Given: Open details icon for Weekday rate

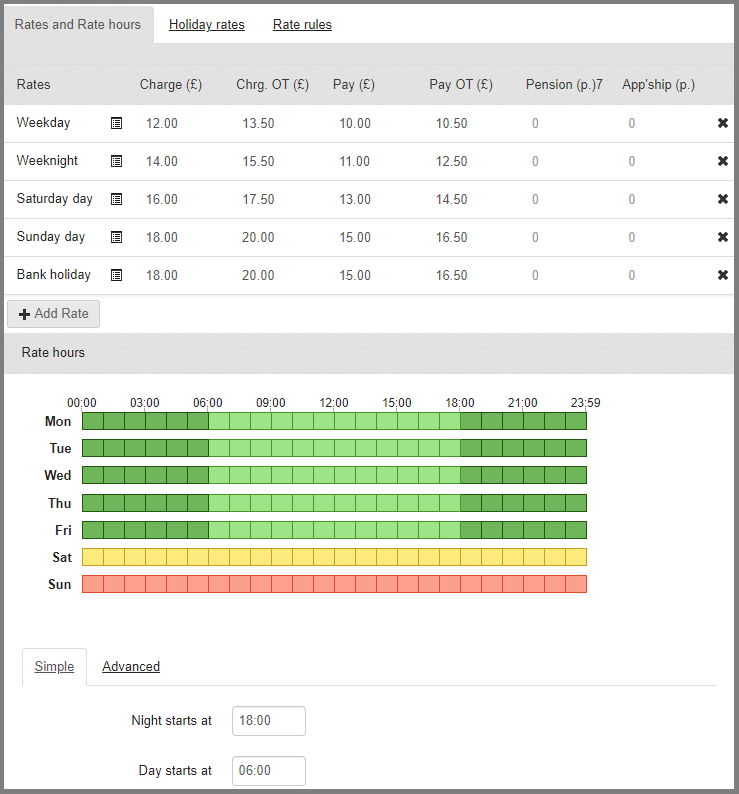Looking at the screenshot, I should (x=116, y=123).
